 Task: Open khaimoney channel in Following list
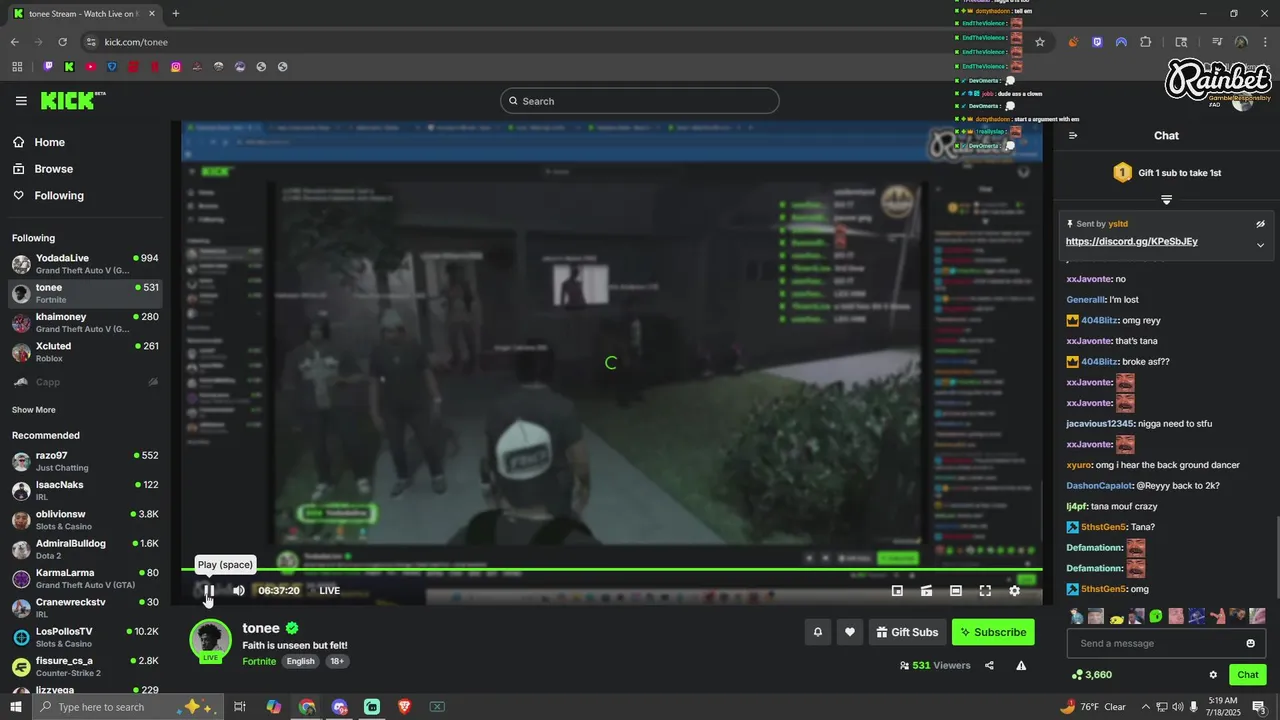(x=85, y=323)
